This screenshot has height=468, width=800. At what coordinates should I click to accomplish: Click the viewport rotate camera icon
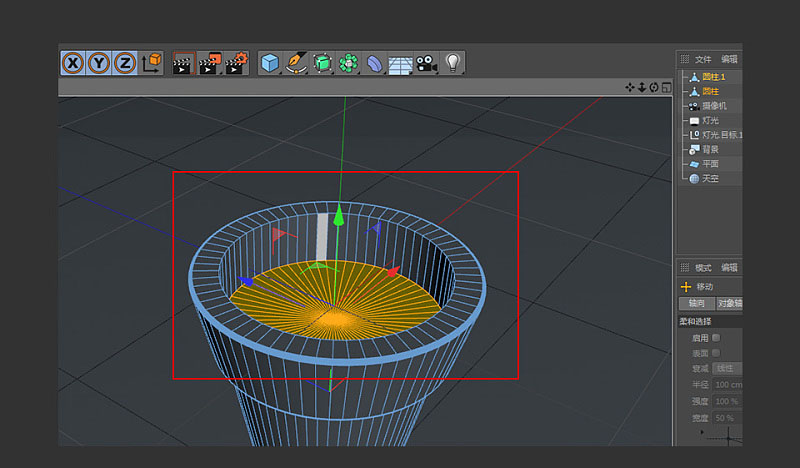tap(653, 88)
